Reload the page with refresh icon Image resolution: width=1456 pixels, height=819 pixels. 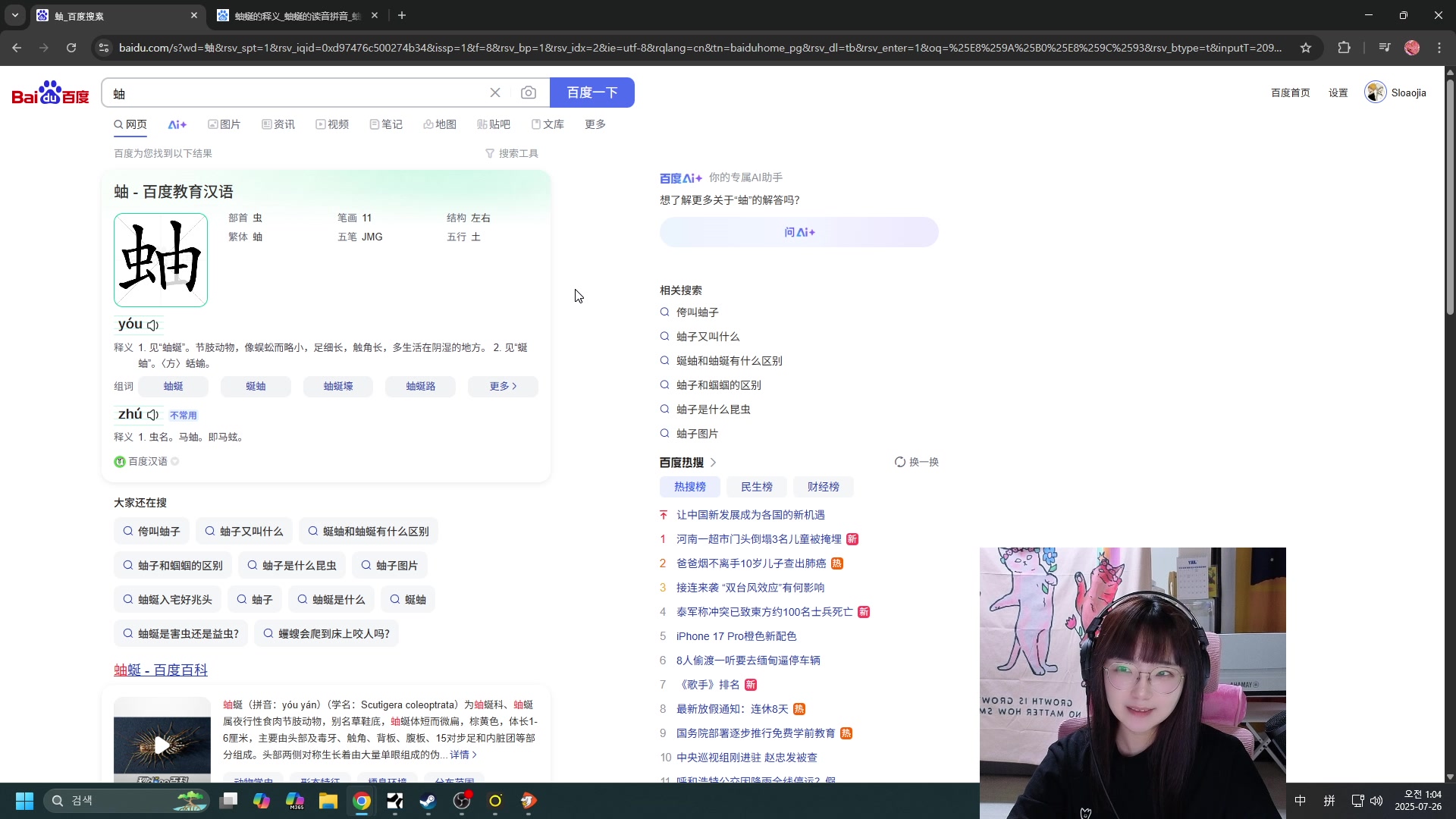tap(71, 48)
